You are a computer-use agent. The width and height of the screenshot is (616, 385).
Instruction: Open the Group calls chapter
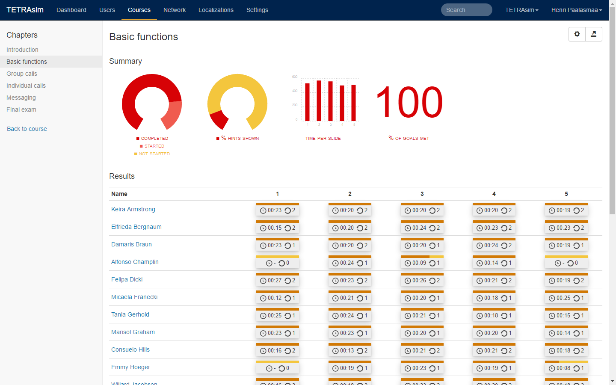[x=22, y=73]
